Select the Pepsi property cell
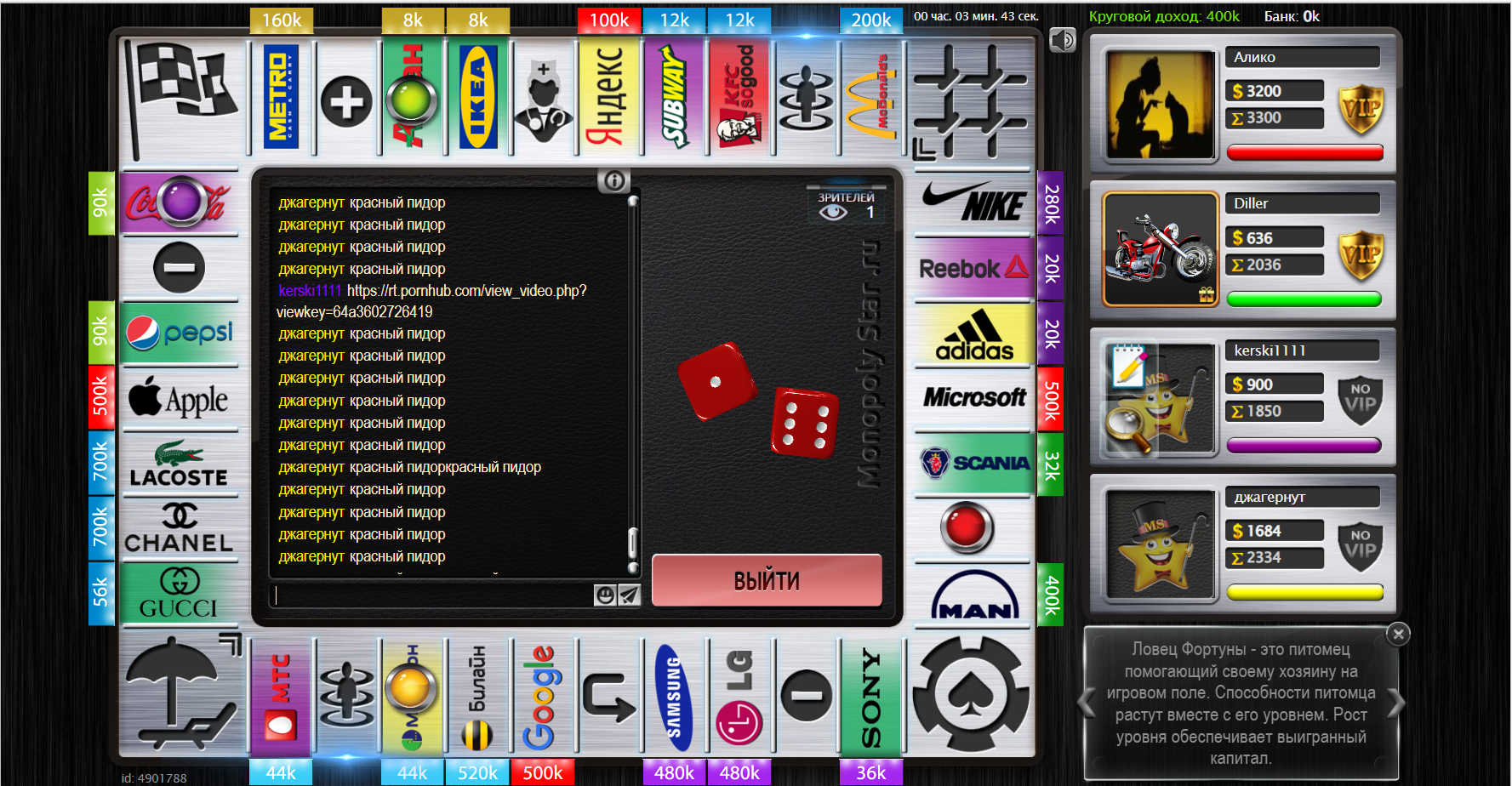The height and width of the screenshot is (786, 1512). pyautogui.click(x=180, y=333)
